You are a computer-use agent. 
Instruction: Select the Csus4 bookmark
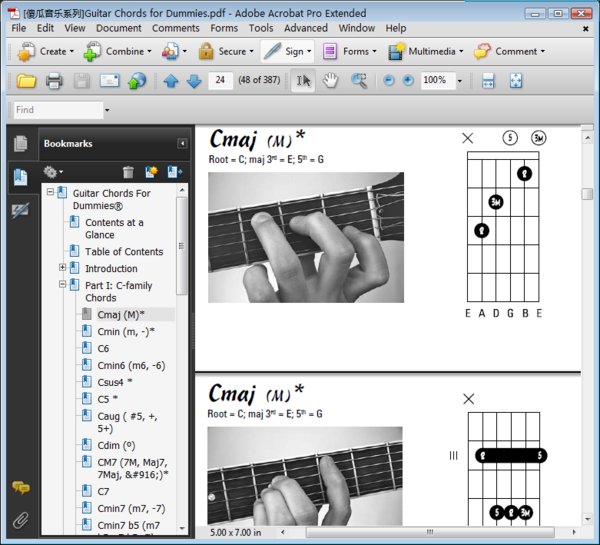coord(114,382)
